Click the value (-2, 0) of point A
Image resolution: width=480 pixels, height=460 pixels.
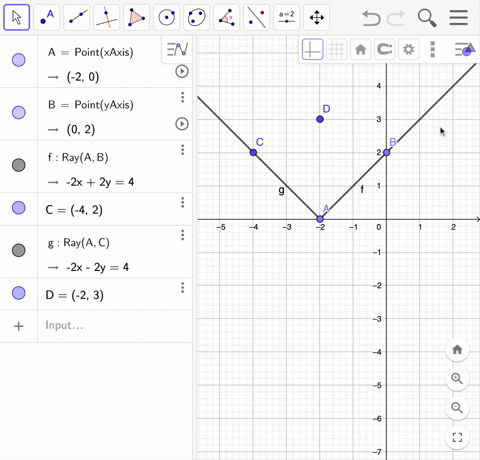[x=83, y=77]
